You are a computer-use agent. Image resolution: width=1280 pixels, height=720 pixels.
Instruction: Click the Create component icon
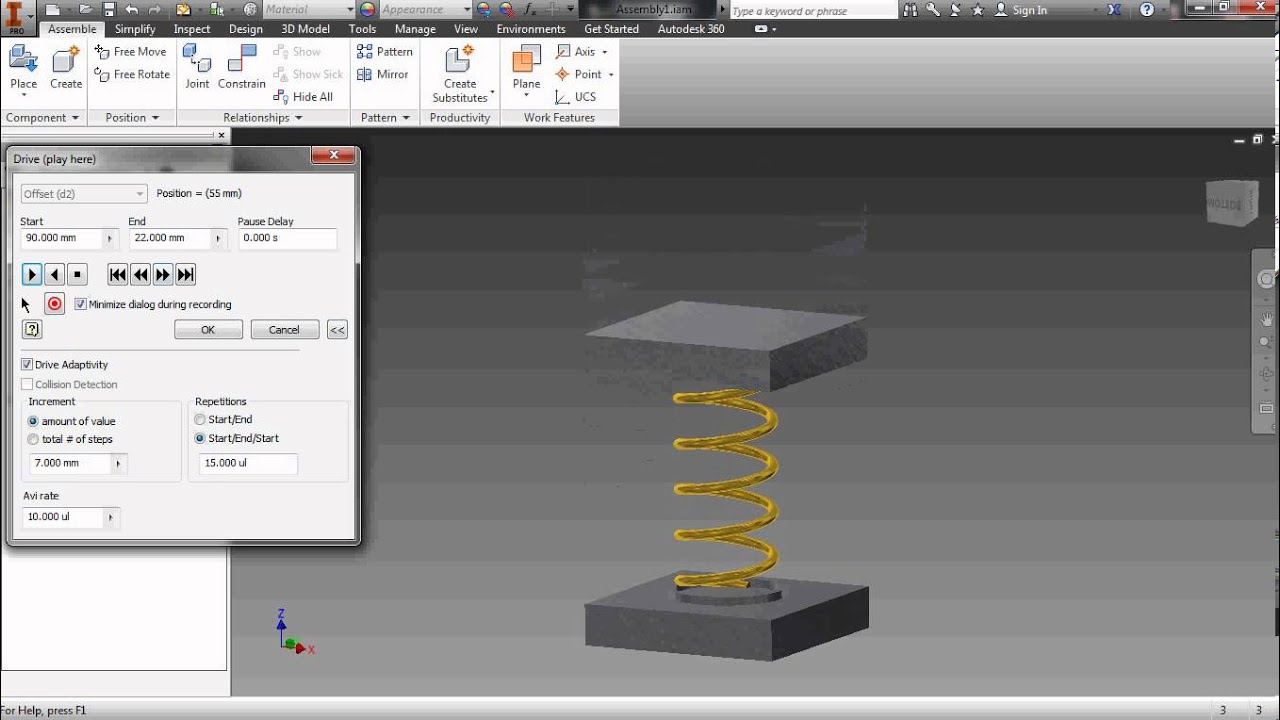pos(66,60)
